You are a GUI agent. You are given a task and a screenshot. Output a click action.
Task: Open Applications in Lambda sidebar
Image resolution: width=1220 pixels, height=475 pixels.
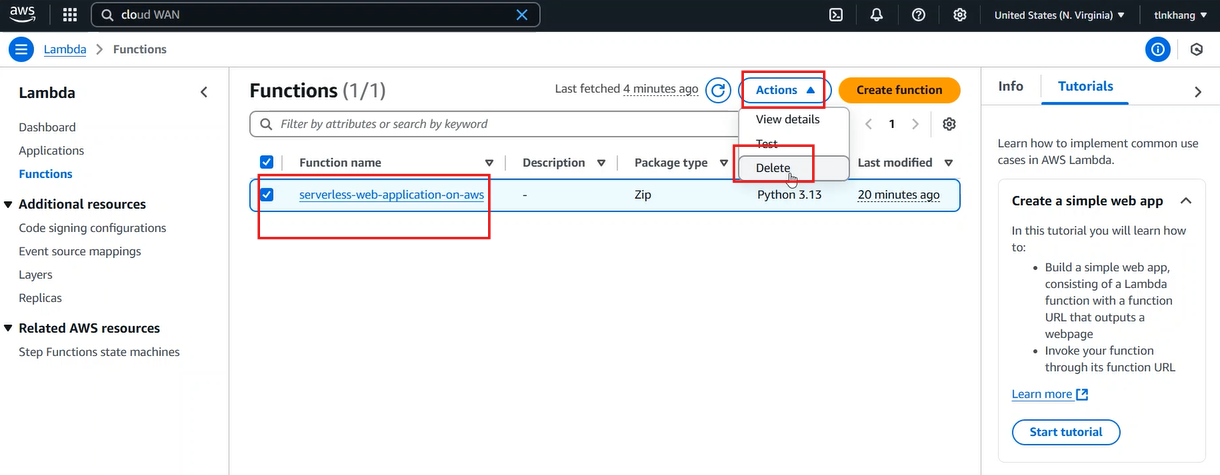51,150
